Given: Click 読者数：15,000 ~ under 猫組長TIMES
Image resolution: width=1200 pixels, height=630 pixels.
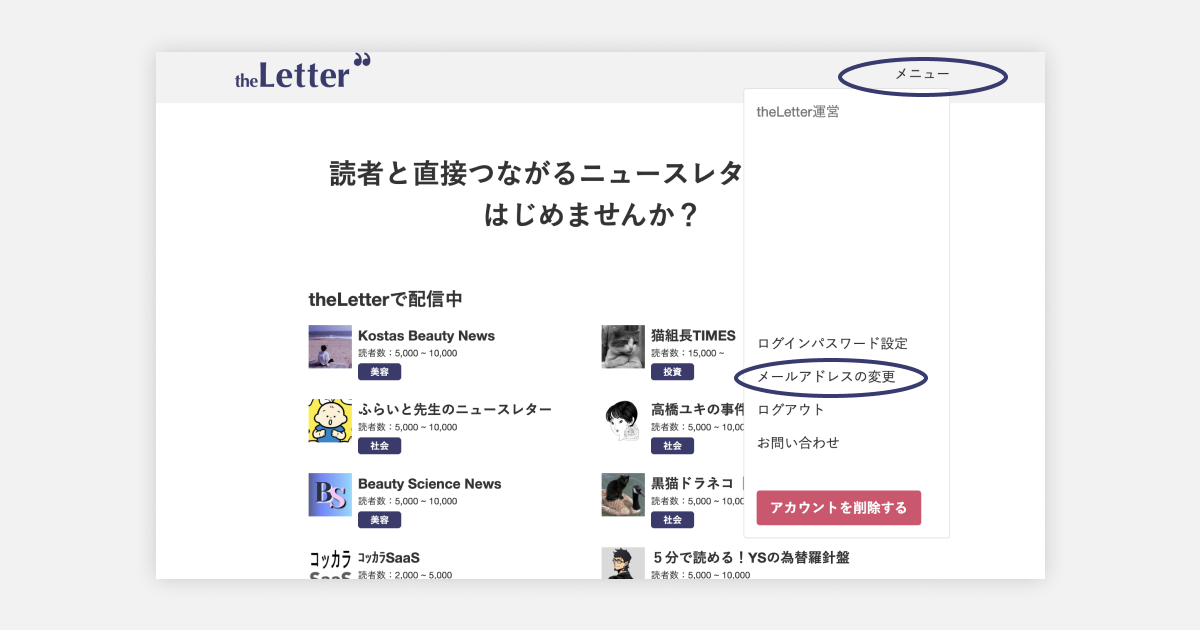Looking at the screenshot, I should 688,353.
